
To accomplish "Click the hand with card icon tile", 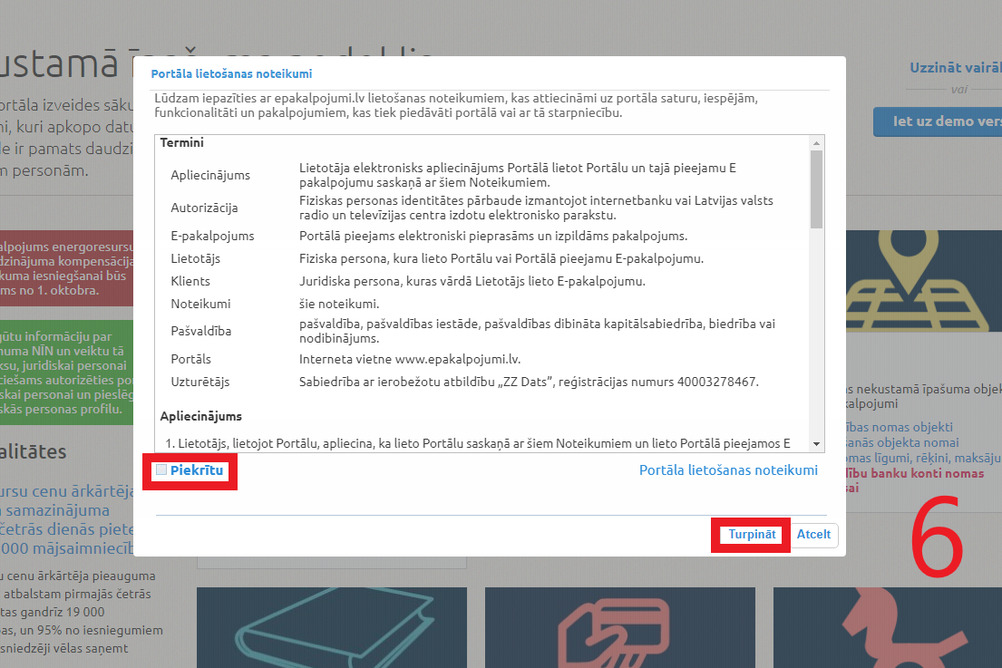I will pyautogui.click(x=620, y=628).
